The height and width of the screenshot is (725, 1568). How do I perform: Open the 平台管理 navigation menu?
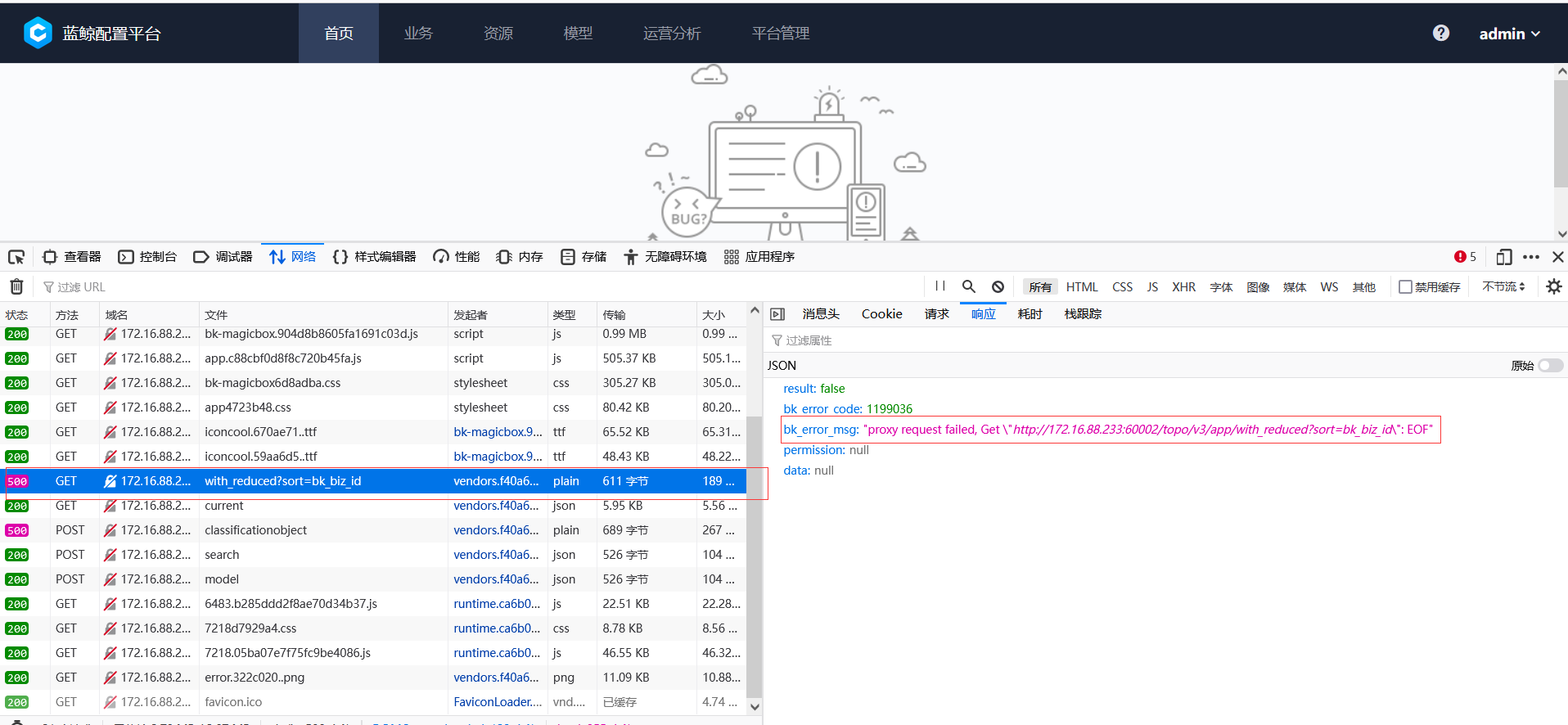tap(780, 33)
